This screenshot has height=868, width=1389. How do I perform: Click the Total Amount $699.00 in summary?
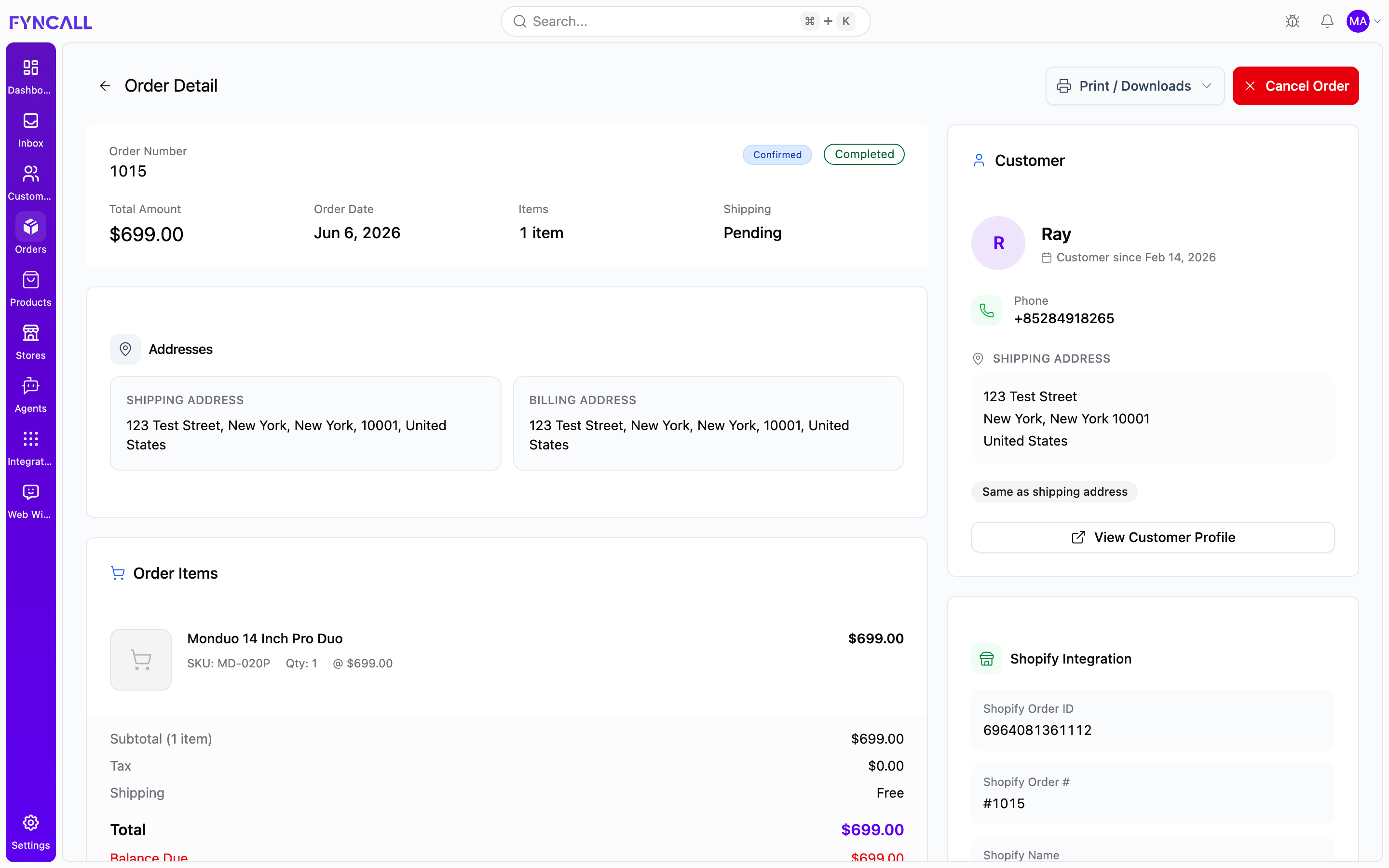[146, 234]
